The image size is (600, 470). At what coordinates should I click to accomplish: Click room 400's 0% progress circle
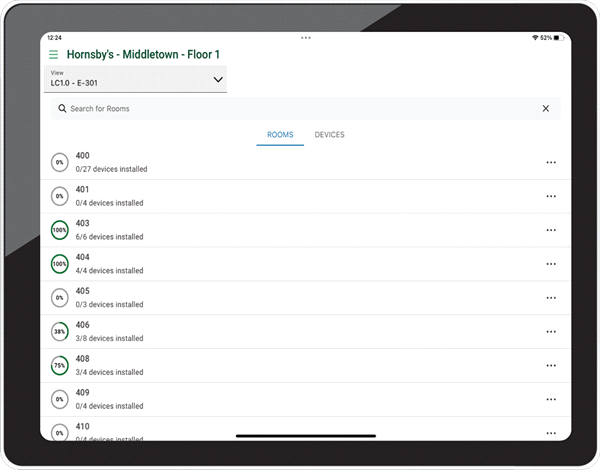[x=60, y=162]
